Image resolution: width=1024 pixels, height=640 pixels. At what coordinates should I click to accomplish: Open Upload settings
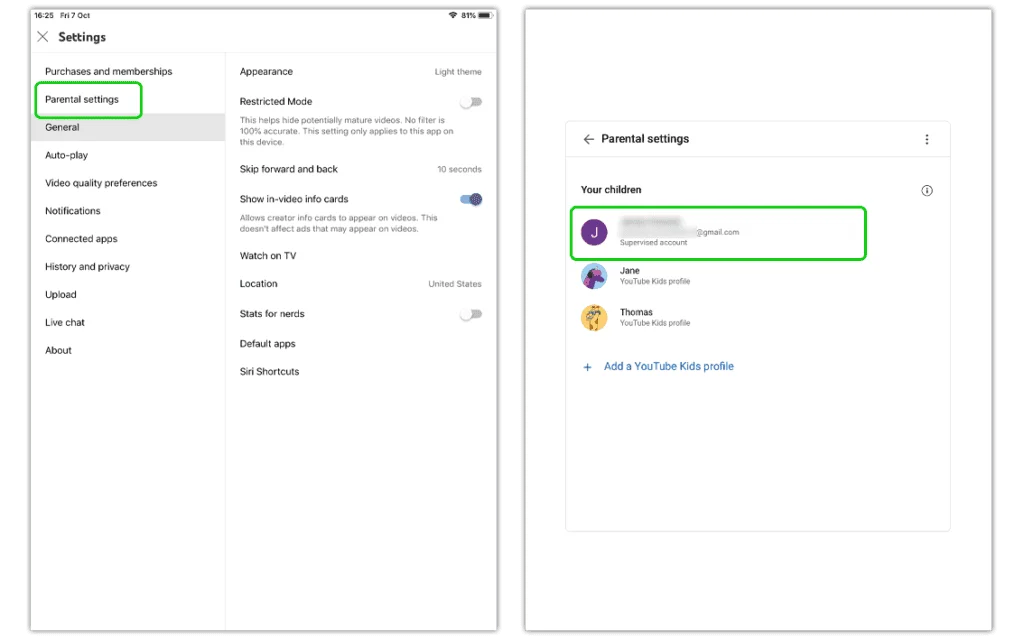61,295
